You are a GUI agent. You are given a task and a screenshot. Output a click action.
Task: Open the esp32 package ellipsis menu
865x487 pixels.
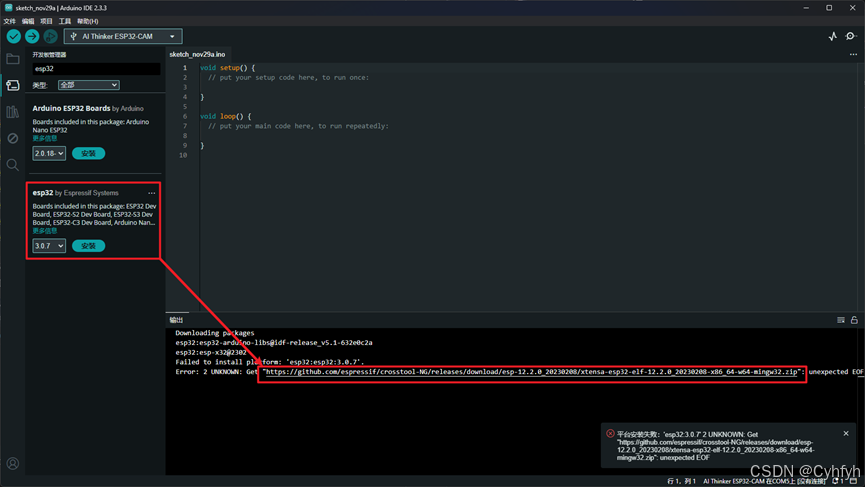tap(152, 193)
